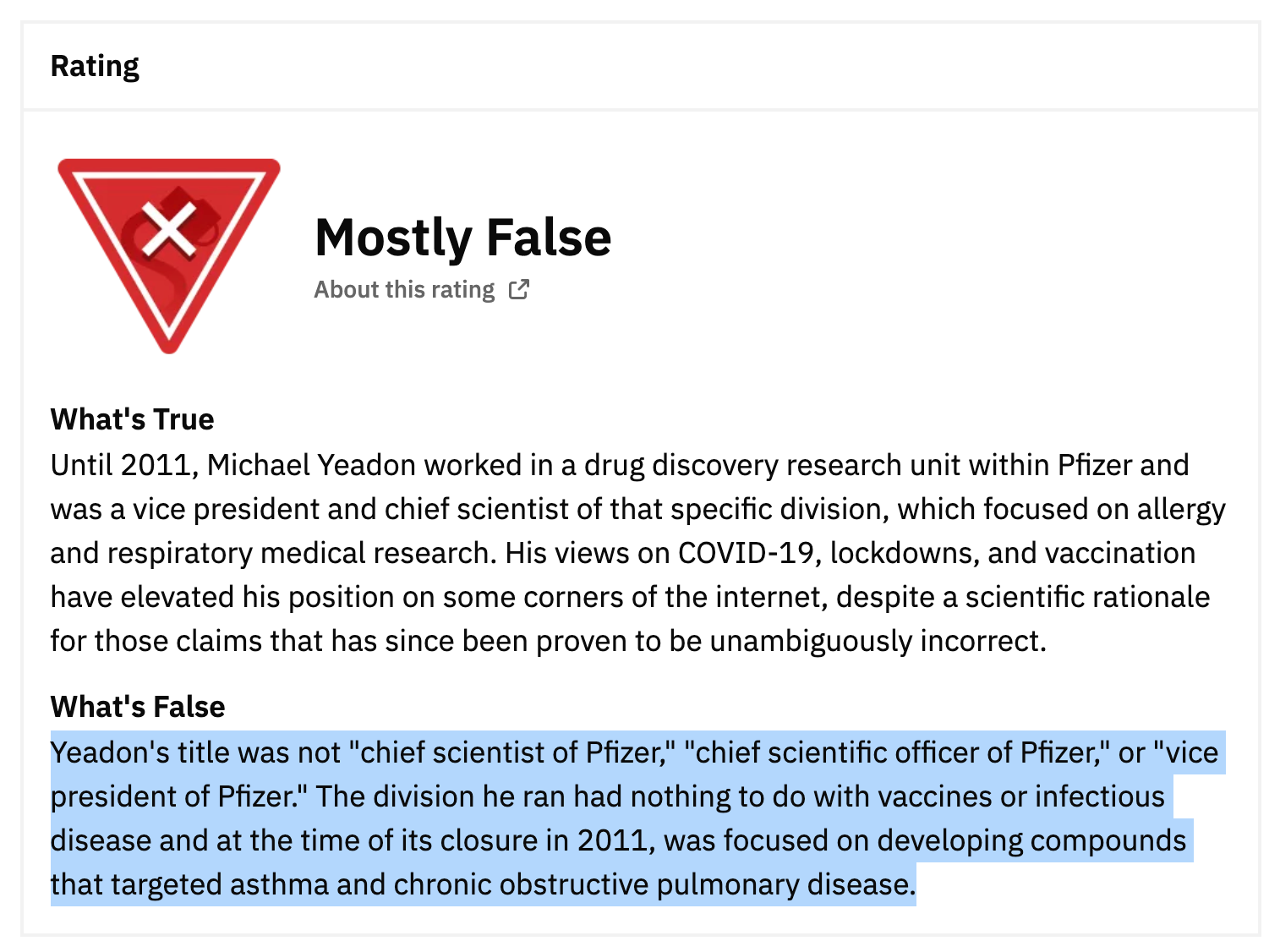Click the Rating header label

point(95,66)
